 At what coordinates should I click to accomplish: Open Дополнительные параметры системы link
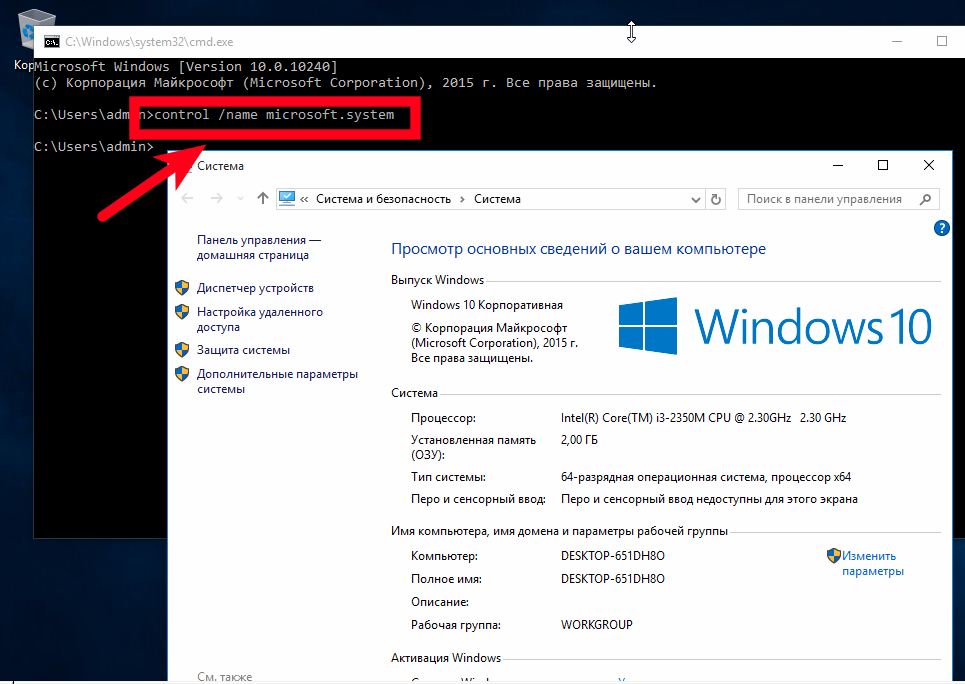tap(277, 382)
